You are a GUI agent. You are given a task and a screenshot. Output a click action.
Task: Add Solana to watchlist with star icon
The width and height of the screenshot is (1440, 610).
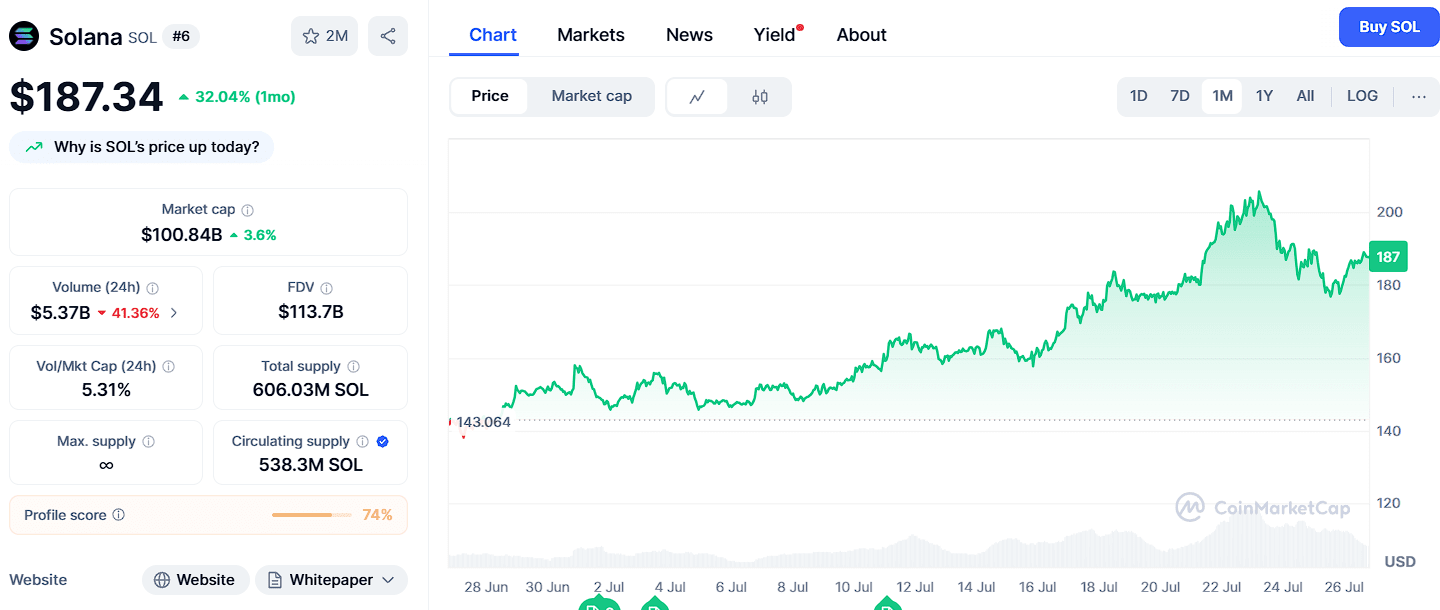[x=324, y=36]
